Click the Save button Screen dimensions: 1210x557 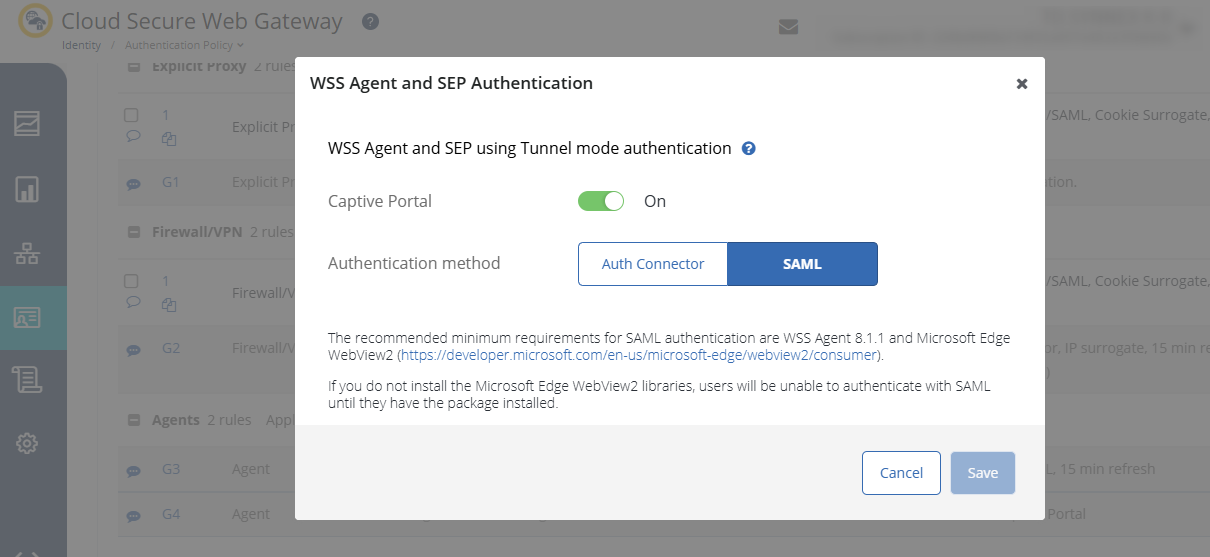tap(983, 473)
